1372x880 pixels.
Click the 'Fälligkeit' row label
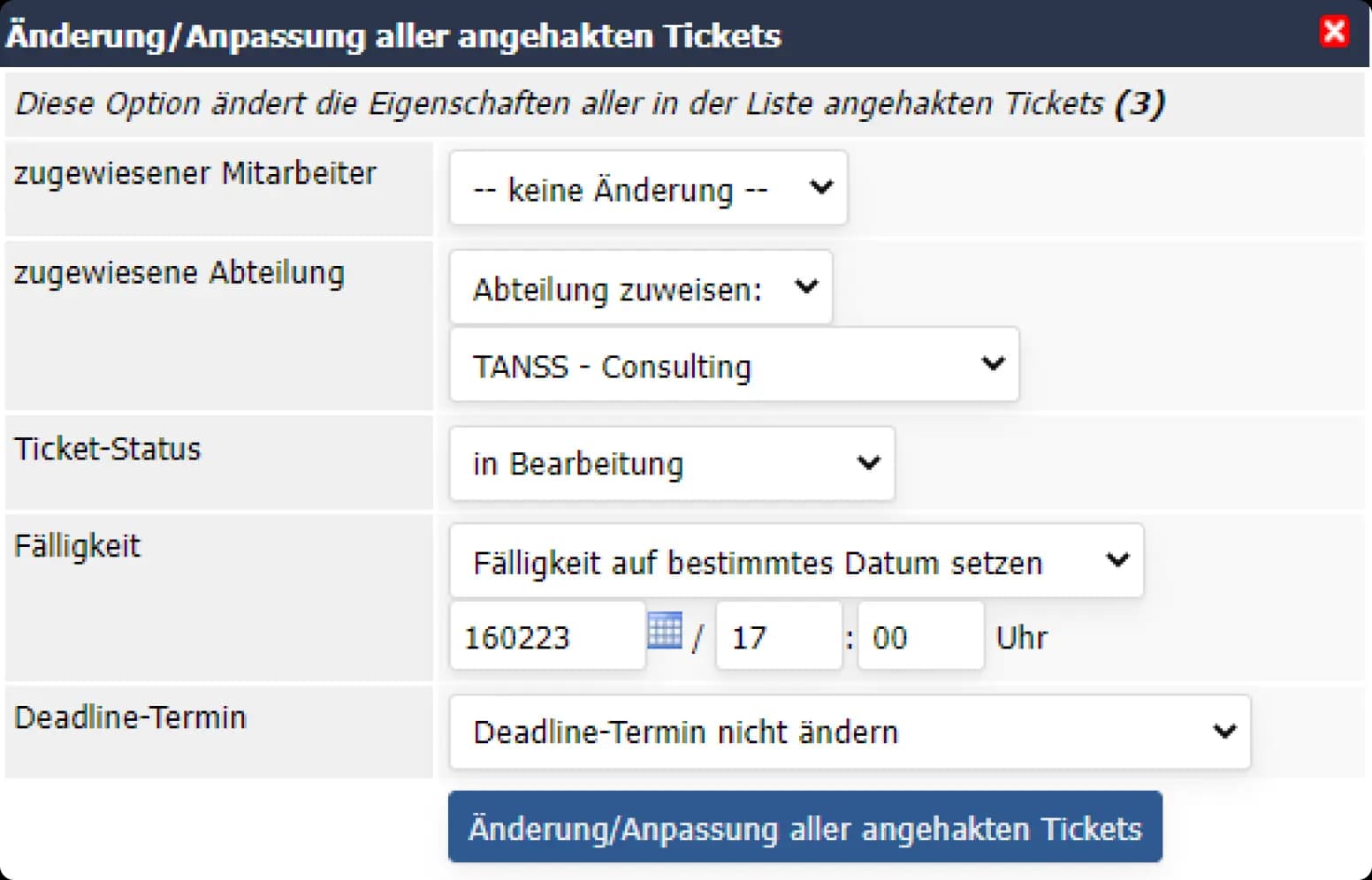(x=78, y=546)
